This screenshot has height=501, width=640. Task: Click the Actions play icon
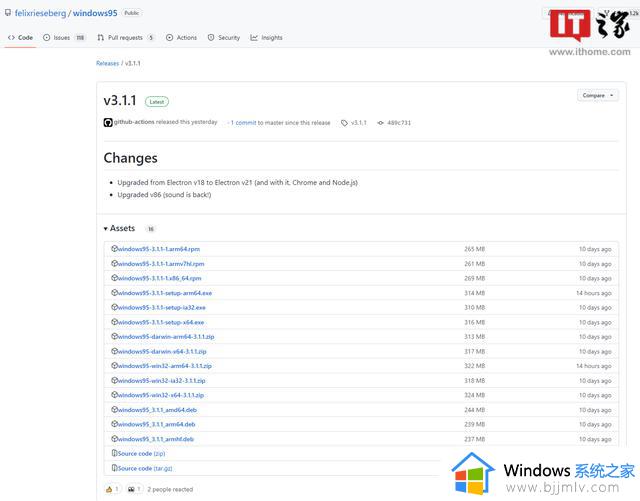pyautogui.click(x=169, y=38)
